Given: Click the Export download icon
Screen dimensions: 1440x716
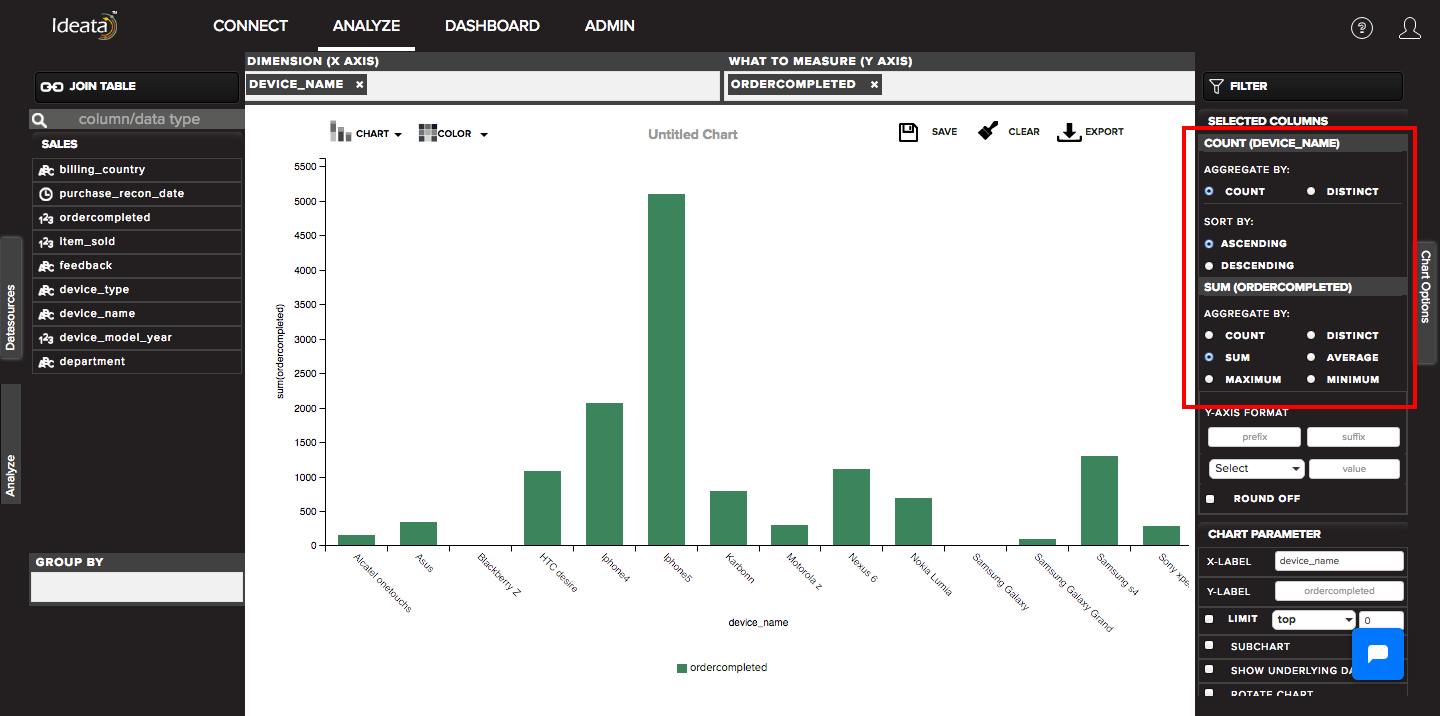Looking at the screenshot, I should [1070, 132].
